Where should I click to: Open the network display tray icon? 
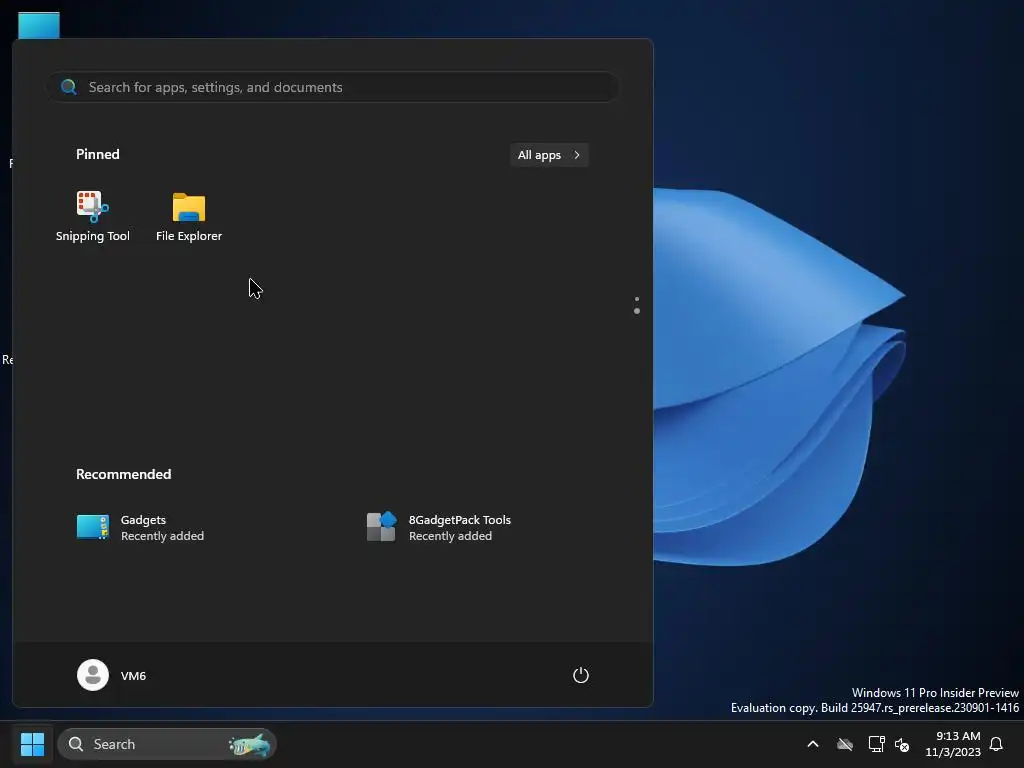click(x=876, y=744)
